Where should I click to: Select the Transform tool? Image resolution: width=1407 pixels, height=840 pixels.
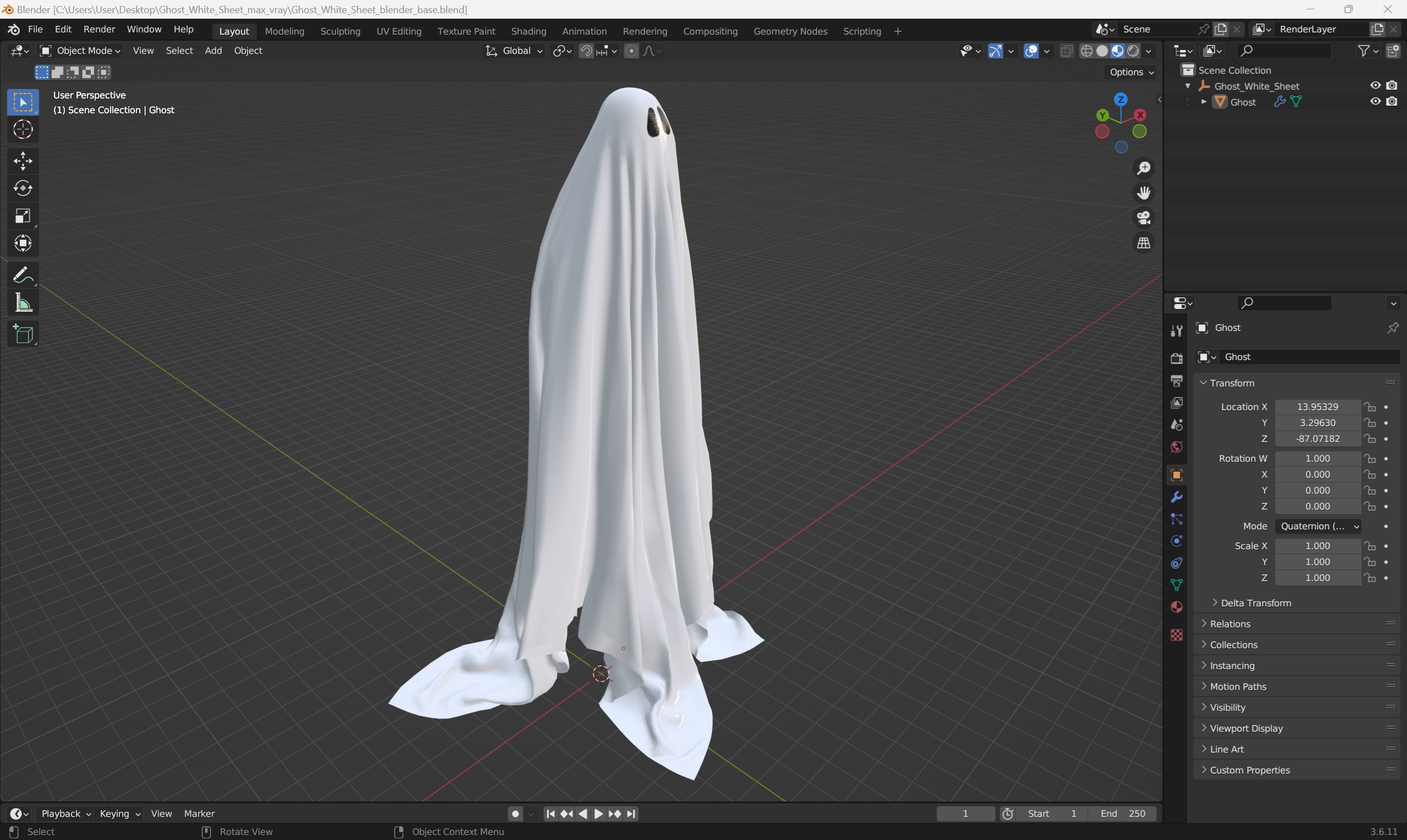[x=23, y=244]
